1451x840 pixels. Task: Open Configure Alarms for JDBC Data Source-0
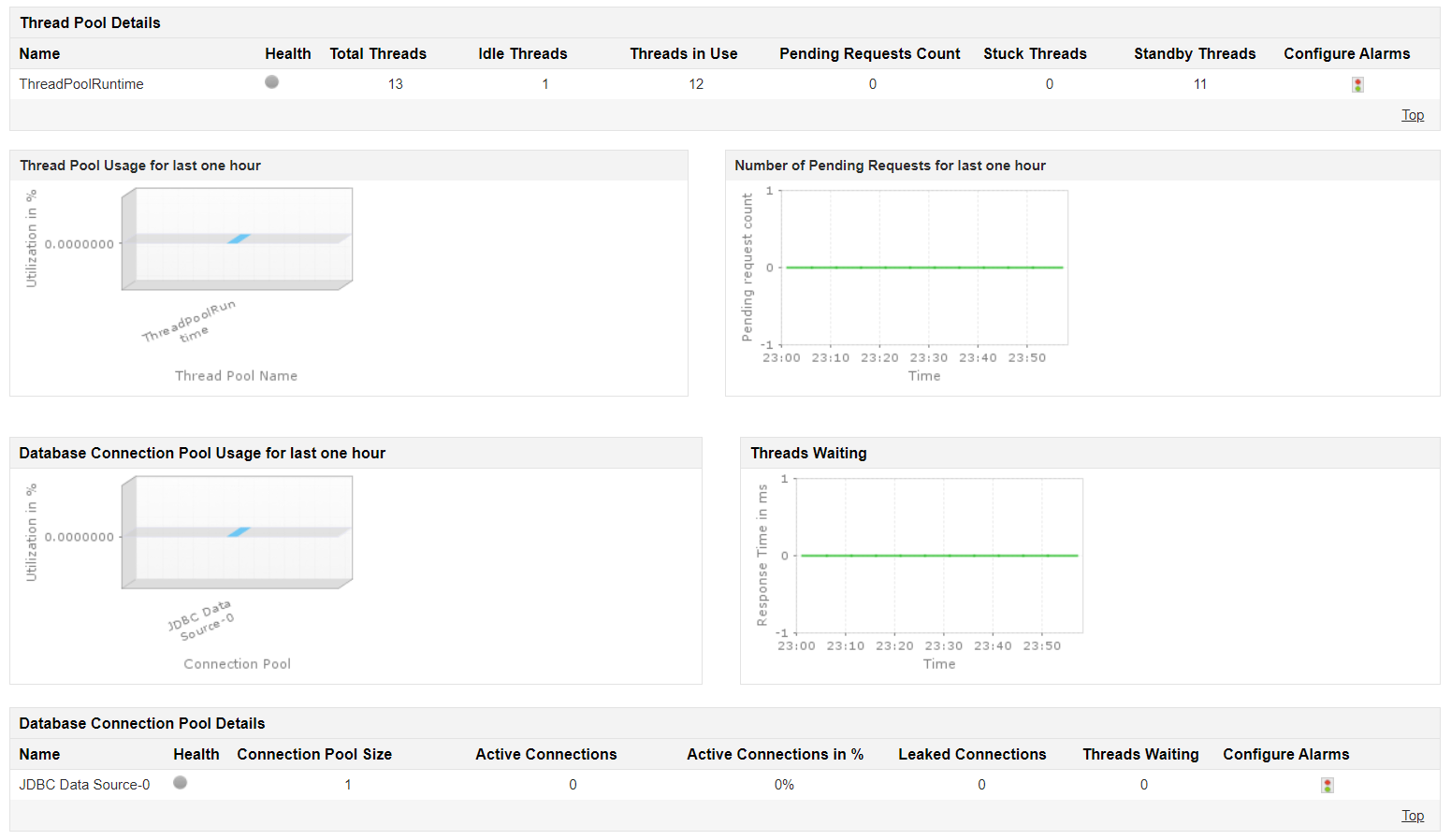pyautogui.click(x=1328, y=785)
